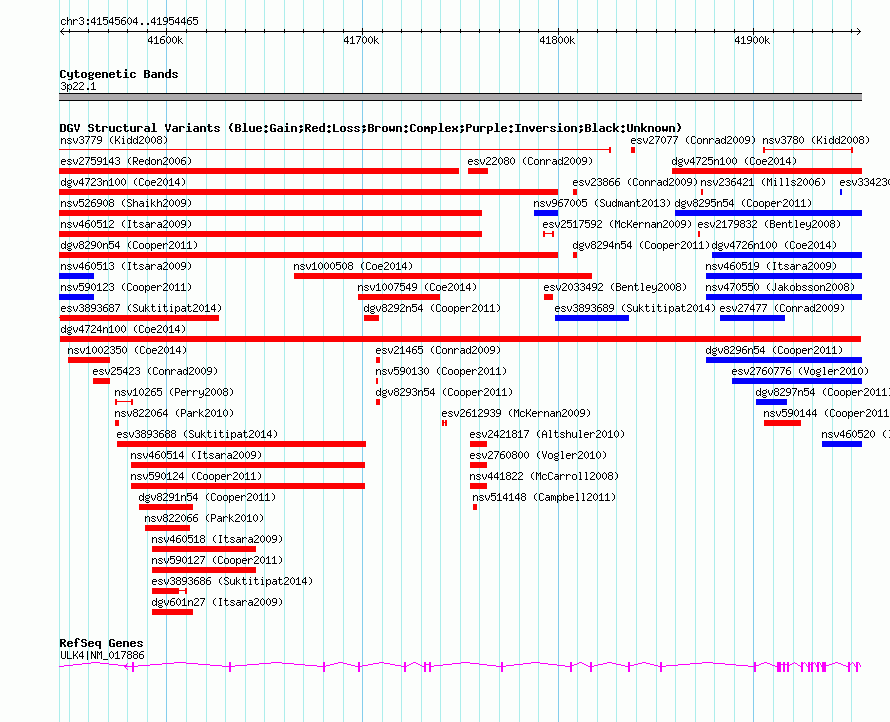The image size is (890, 722).
Task: Open the esv3893687 (Suktitipat2014) label
Action: (141, 308)
